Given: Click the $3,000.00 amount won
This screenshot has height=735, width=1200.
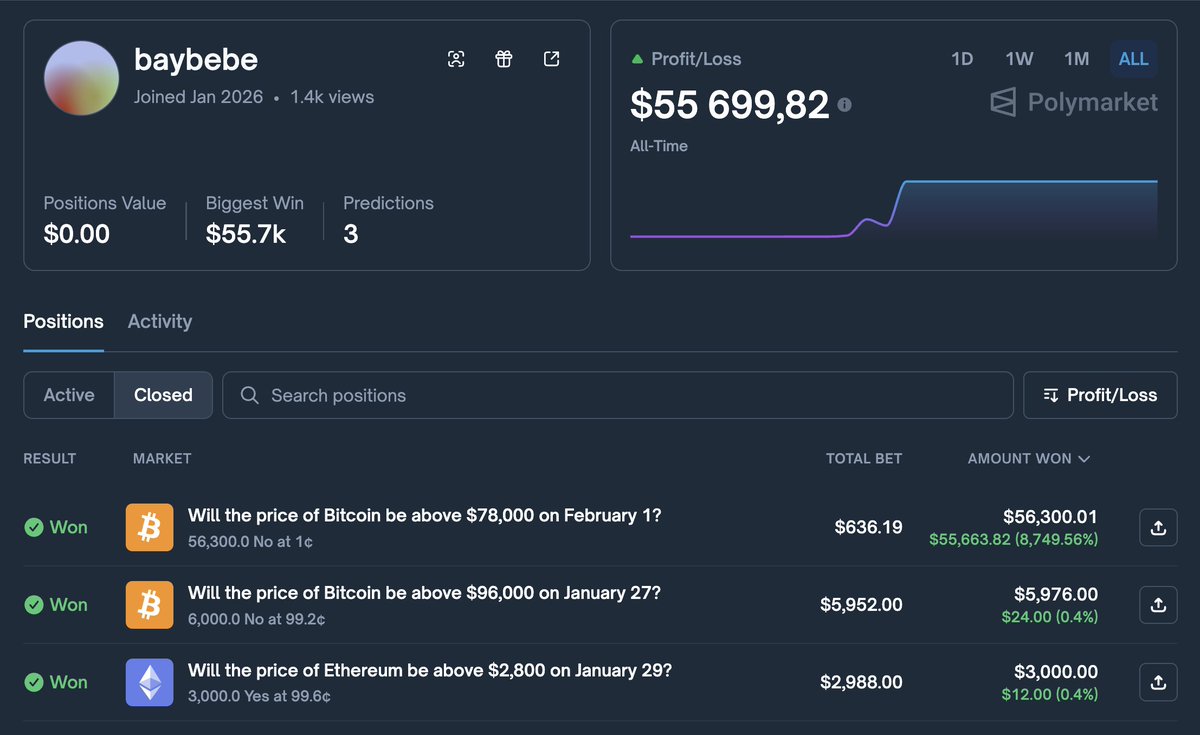Looking at the screenshot, I should coord(1057,671).
